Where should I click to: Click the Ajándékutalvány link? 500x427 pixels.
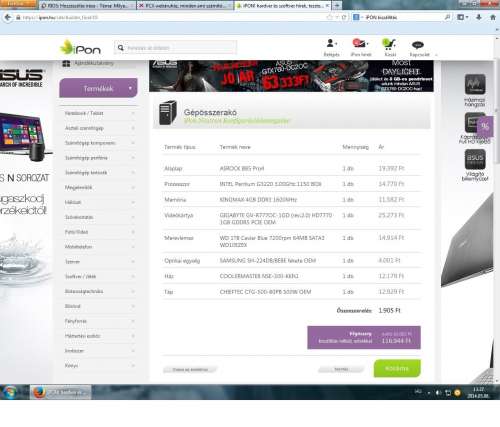point(94,63)
